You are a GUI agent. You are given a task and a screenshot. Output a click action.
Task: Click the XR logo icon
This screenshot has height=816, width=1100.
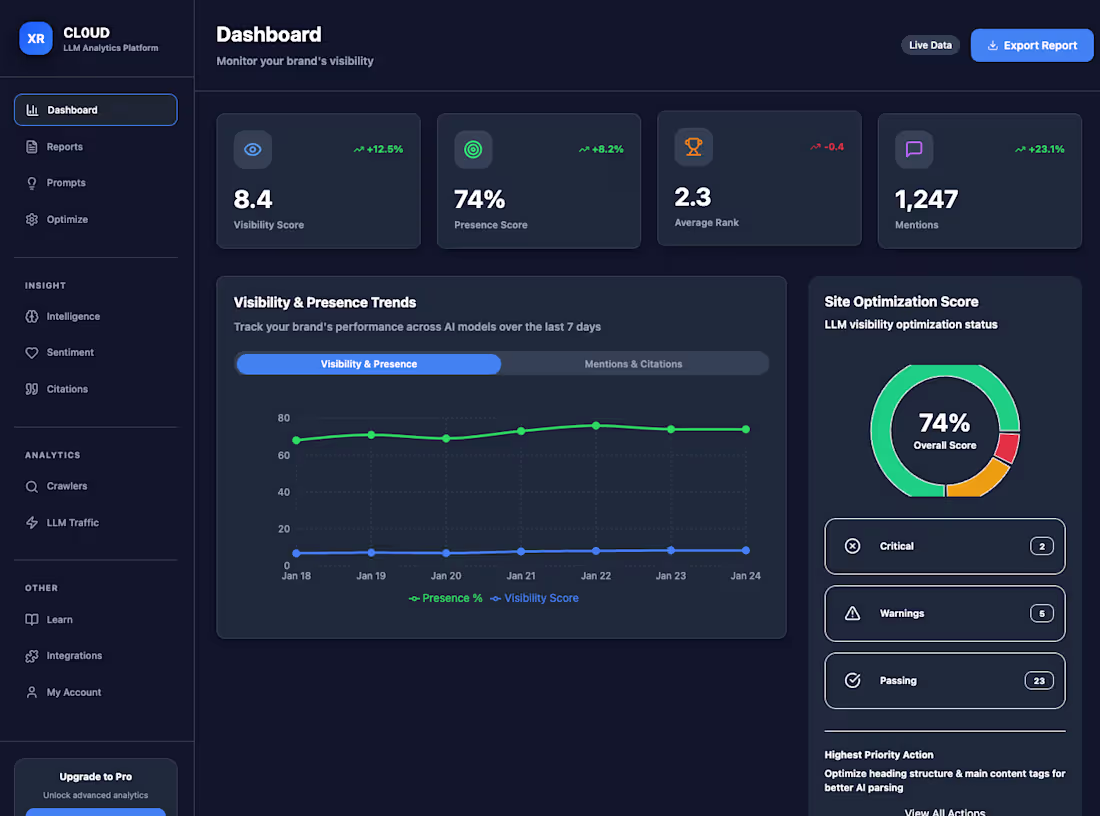tap(35, 38)
